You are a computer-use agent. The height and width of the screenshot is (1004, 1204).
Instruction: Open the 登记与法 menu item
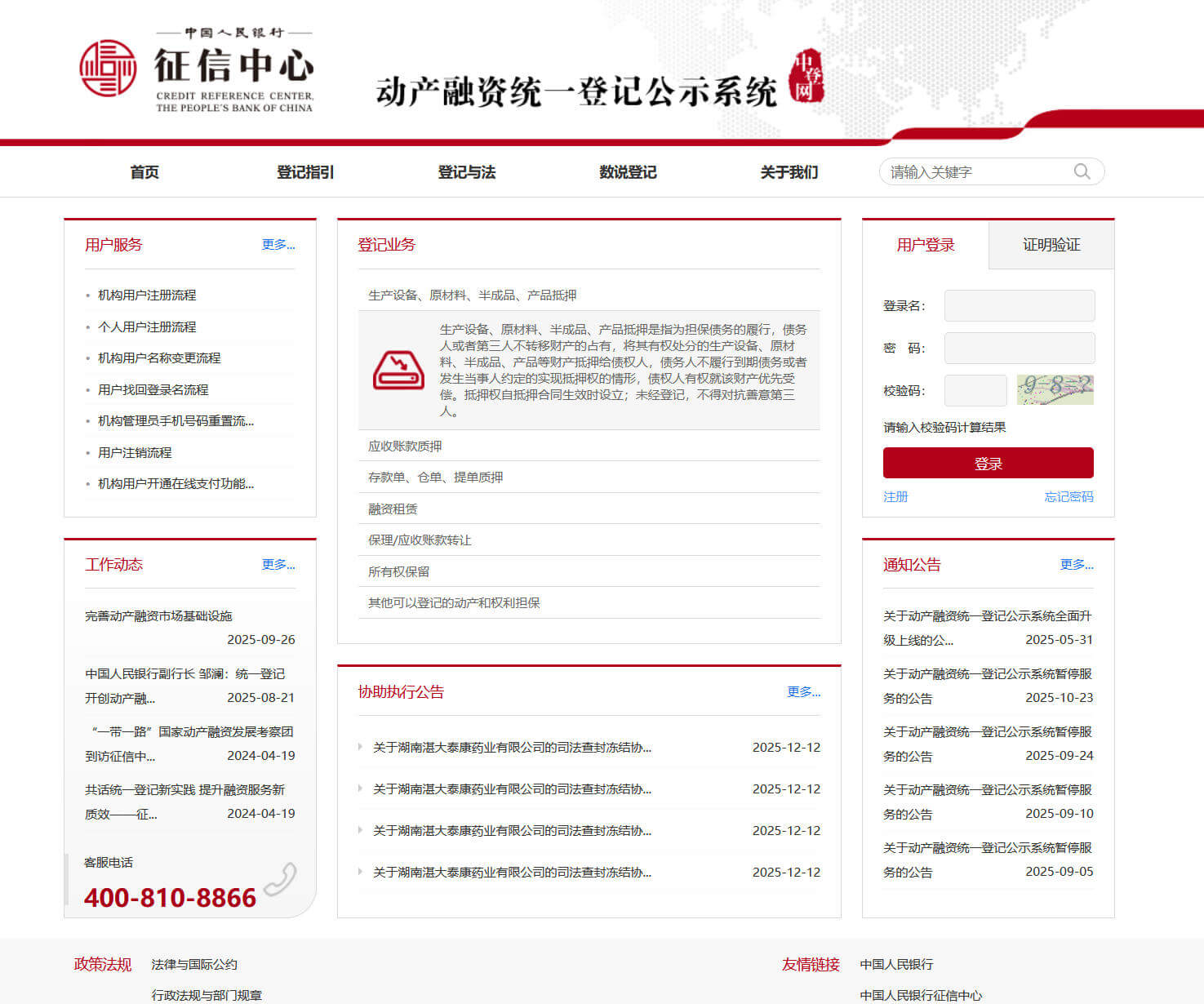(466, 171)
